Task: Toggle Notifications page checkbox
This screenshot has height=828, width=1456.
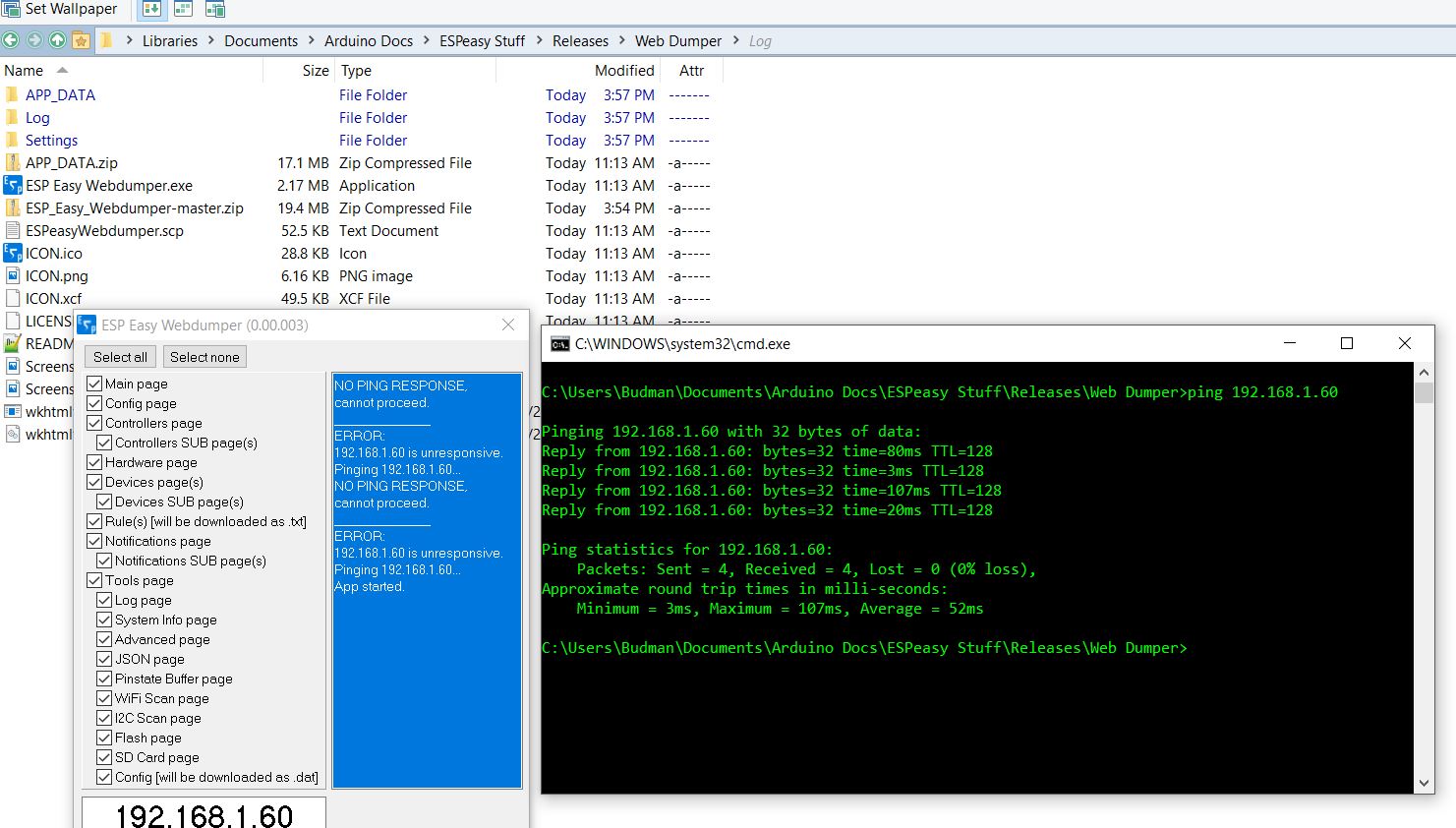Action: 94,541
